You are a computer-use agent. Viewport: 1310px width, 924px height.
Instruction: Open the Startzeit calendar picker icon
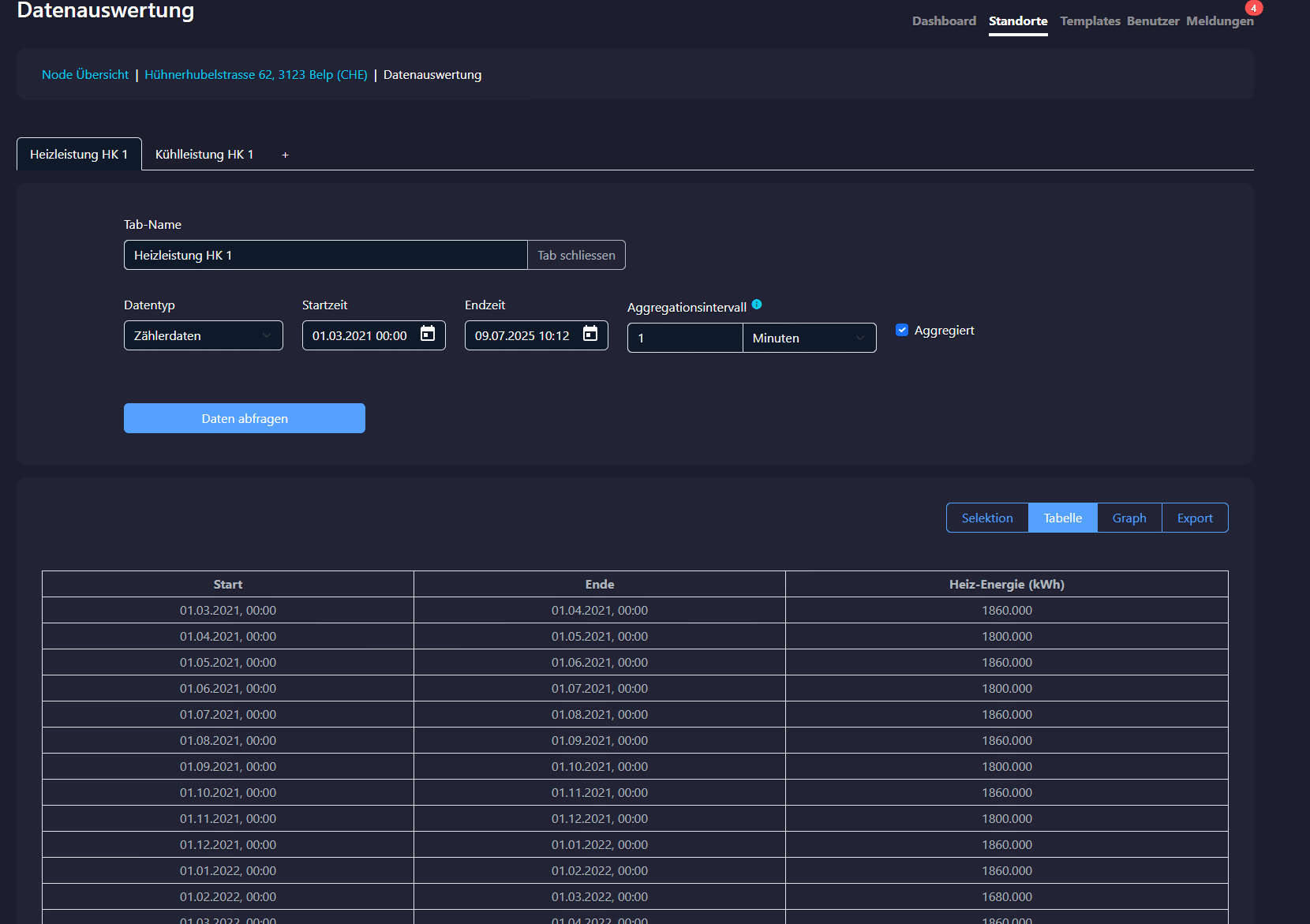[x=428, y=334]
